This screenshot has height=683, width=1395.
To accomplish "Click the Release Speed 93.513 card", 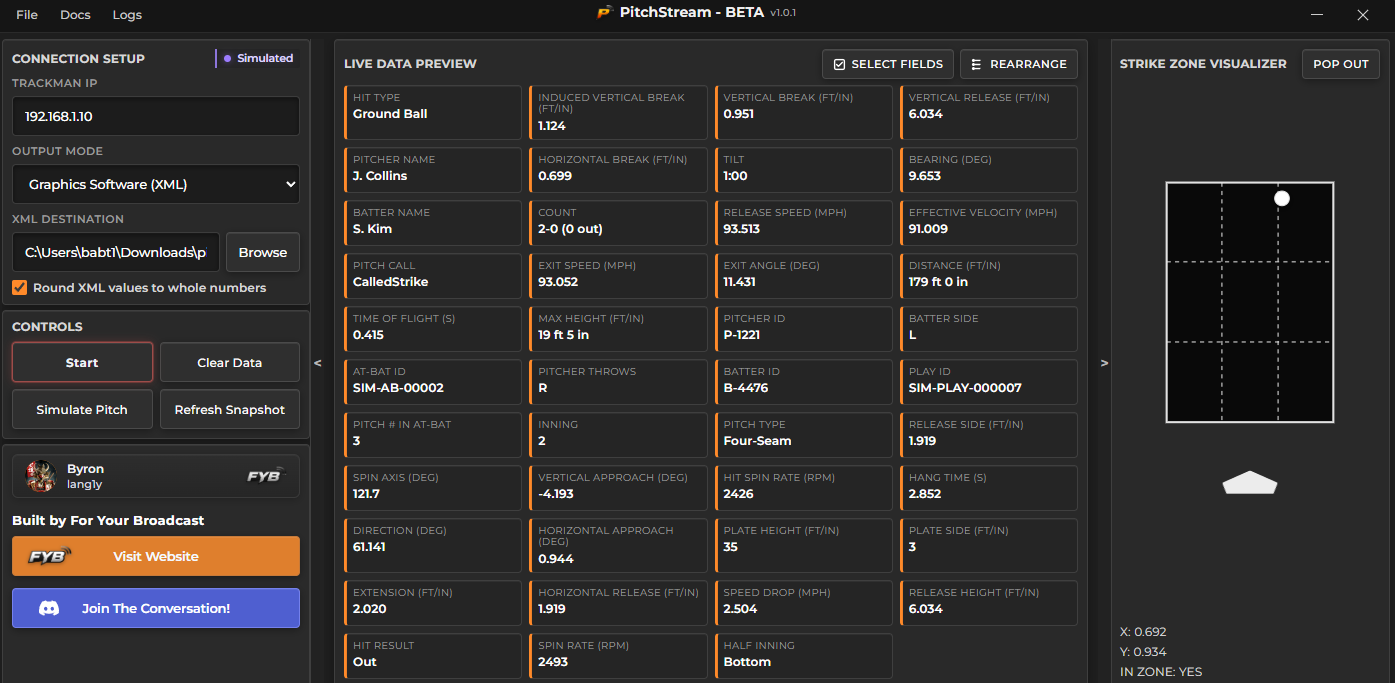I will tap(806, 222).
